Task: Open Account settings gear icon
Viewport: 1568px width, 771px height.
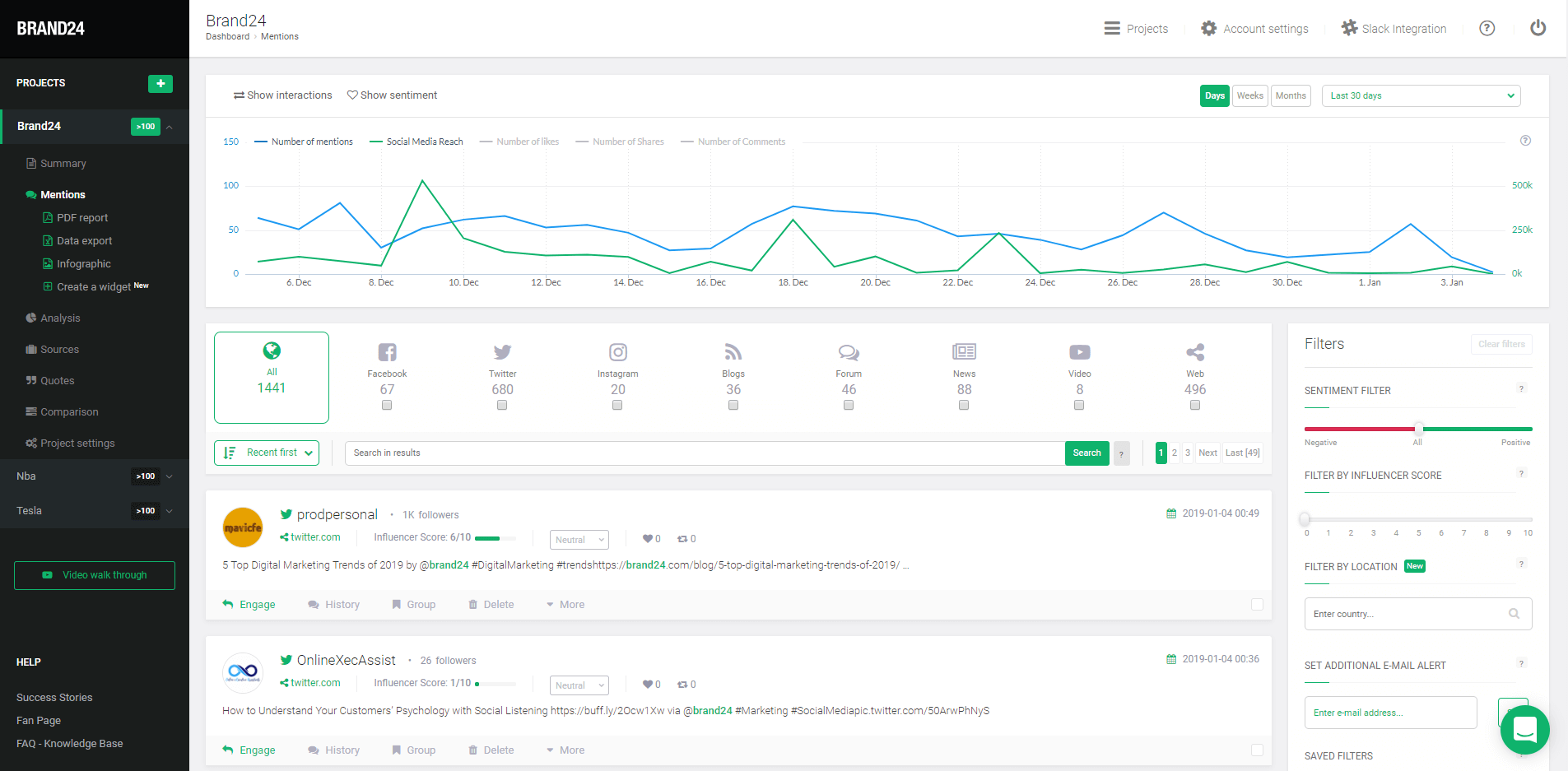Action: [x=1208, y=28]
